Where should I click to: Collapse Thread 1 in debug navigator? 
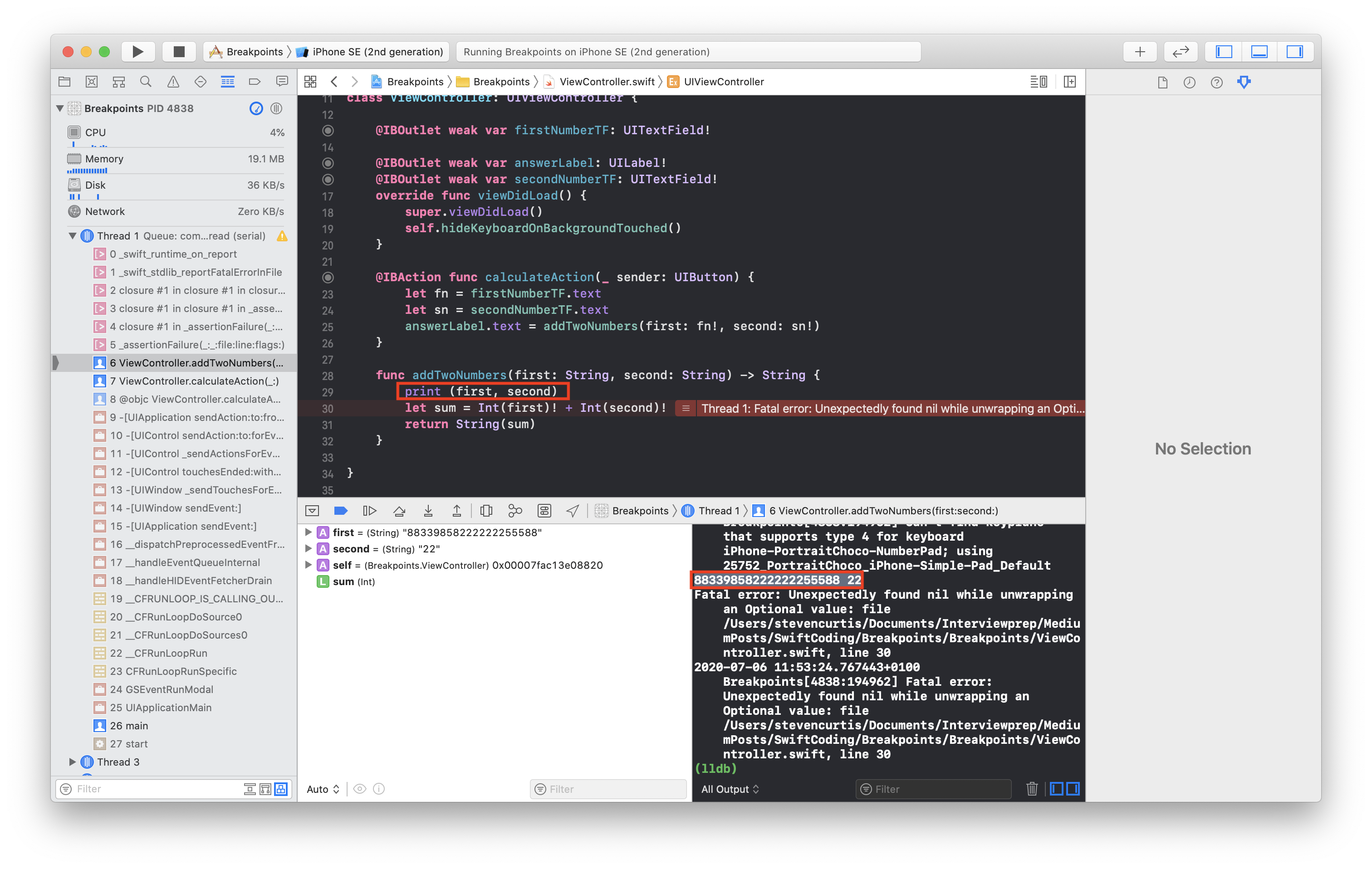click(x=72, y=236)
